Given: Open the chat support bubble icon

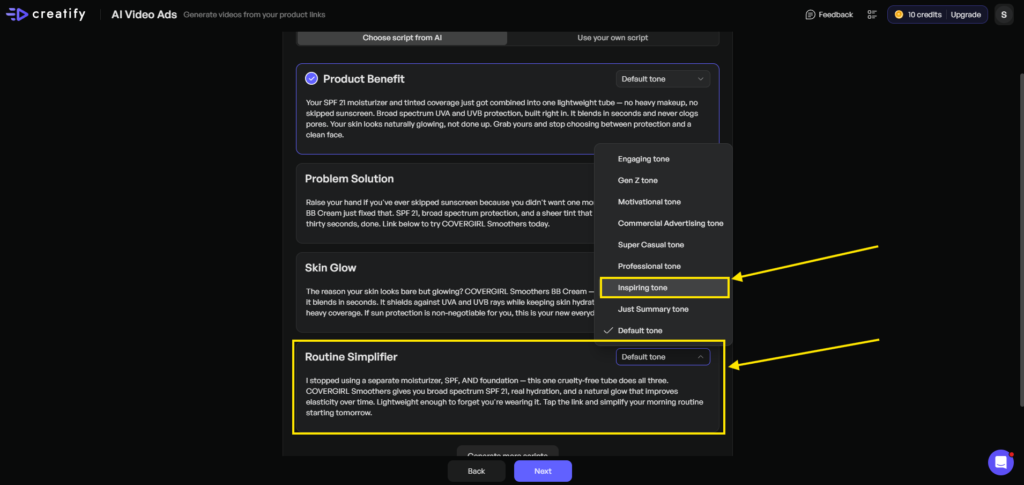Looking at the screenshot, I should click(1000, 462).
